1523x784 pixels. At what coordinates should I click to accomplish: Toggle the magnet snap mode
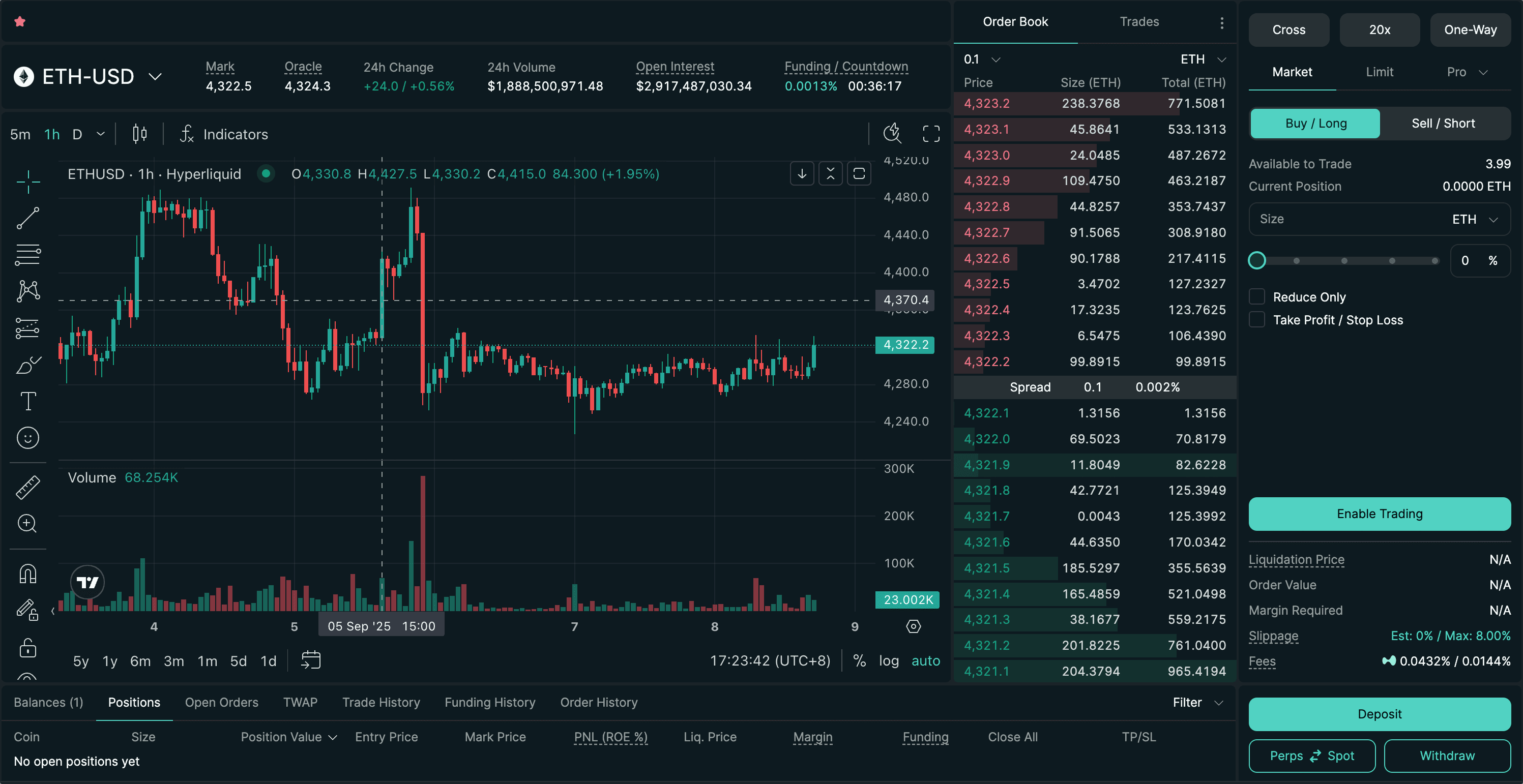point(28,574)
